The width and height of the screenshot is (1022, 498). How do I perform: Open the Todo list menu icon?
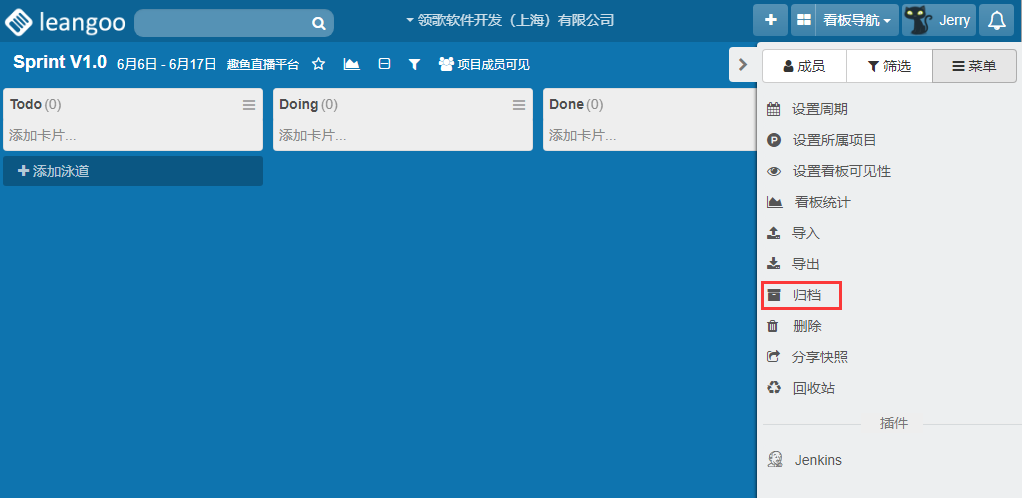pos(249,105)
